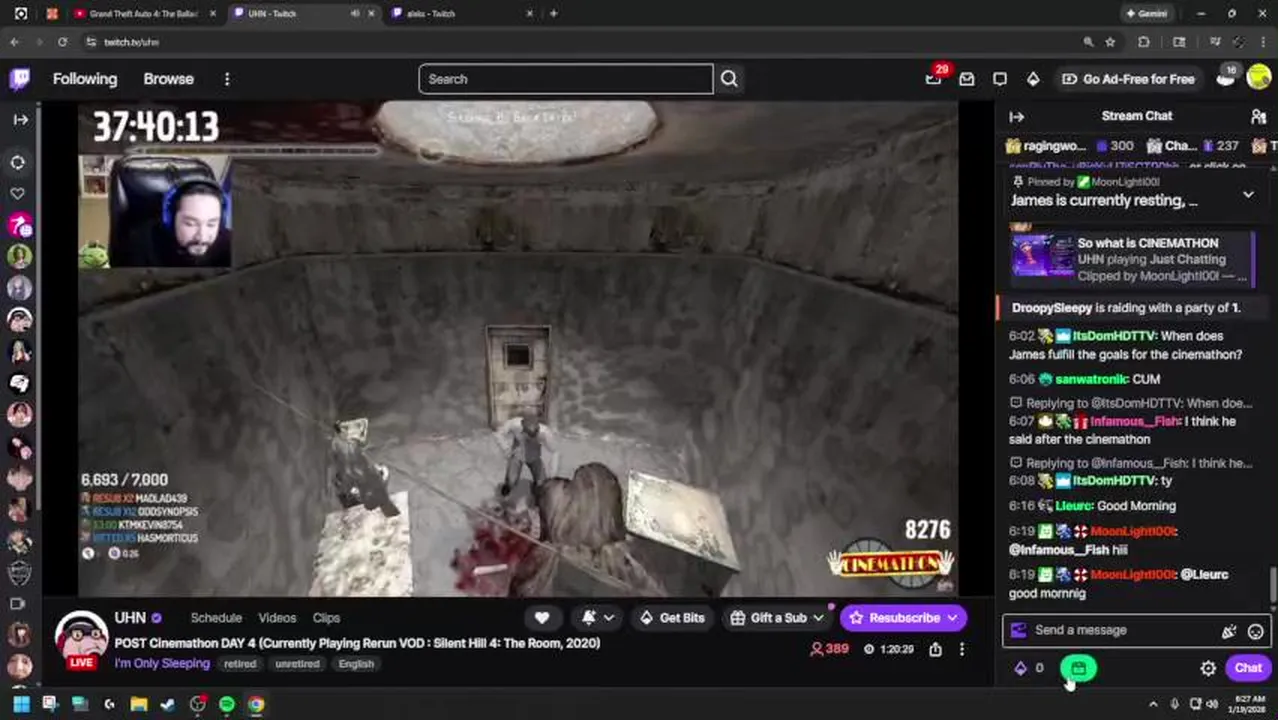Open Prime loot notifications with badge 29
Image resolution: width=1278 pixels, height=720 pixels.
pos(934,78)
